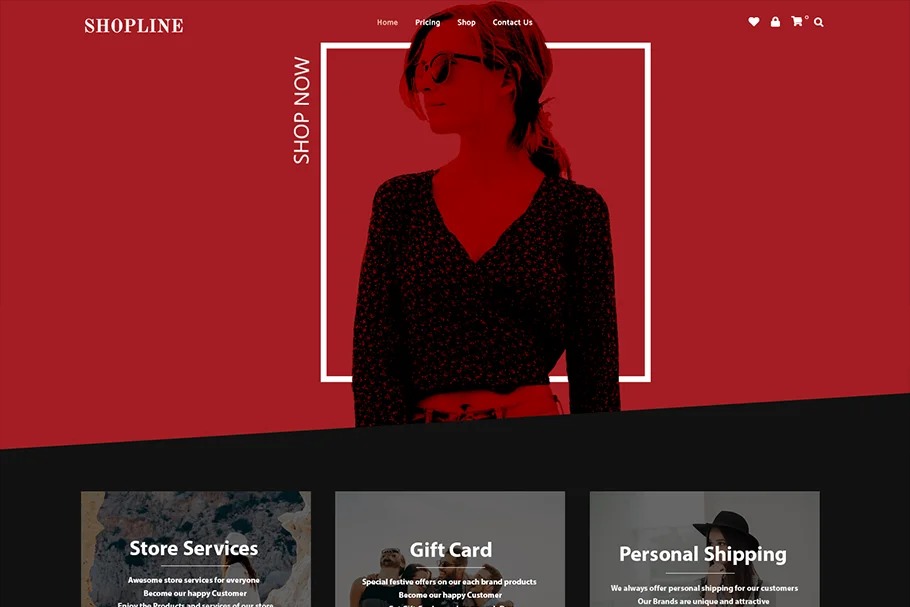Click the Gift Card heading
Image resolution: width=910 pixels, height=607 pixels.
pyautogui.click(x=450, y=550)
